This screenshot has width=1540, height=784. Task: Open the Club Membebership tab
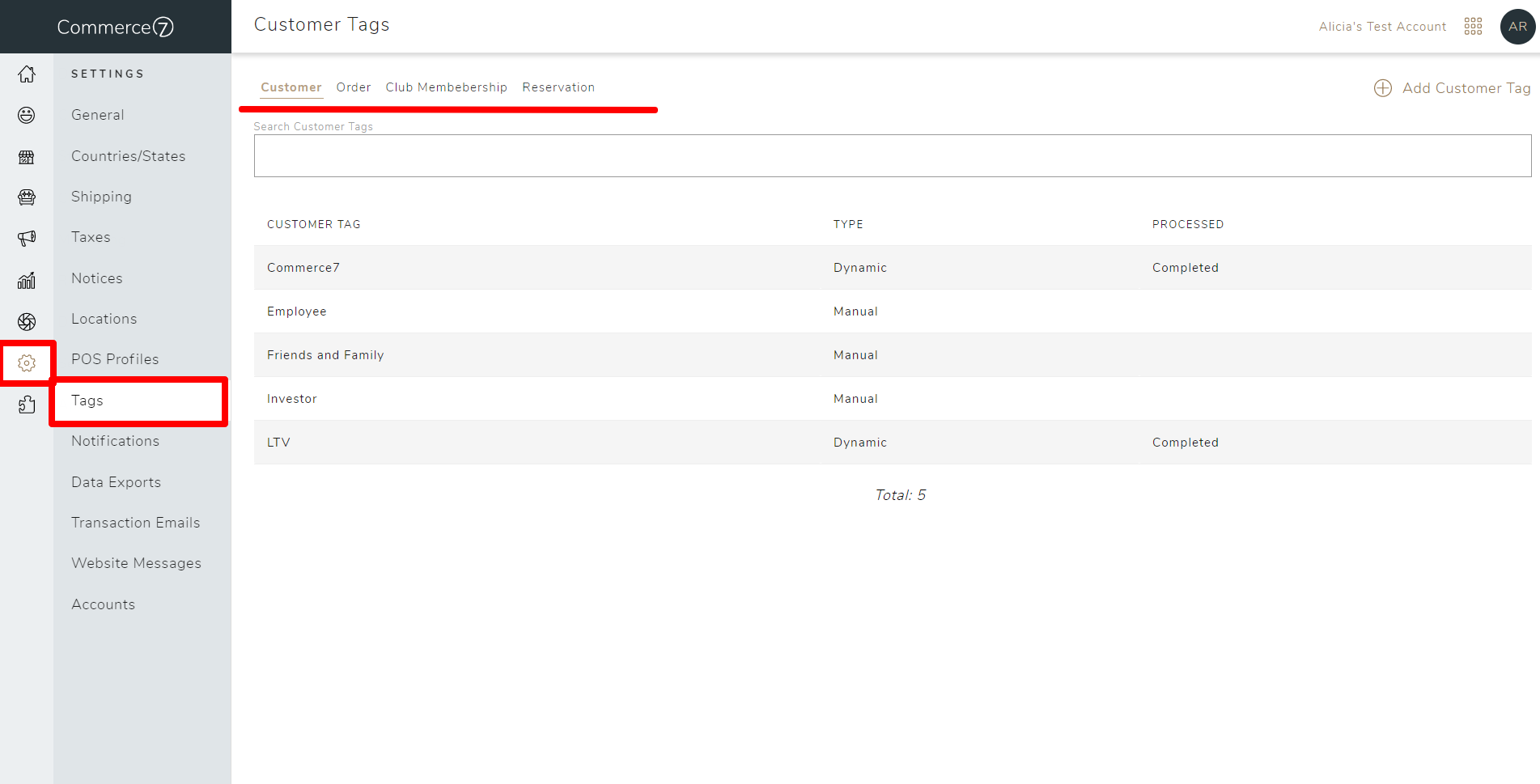(x=446, y=87)
